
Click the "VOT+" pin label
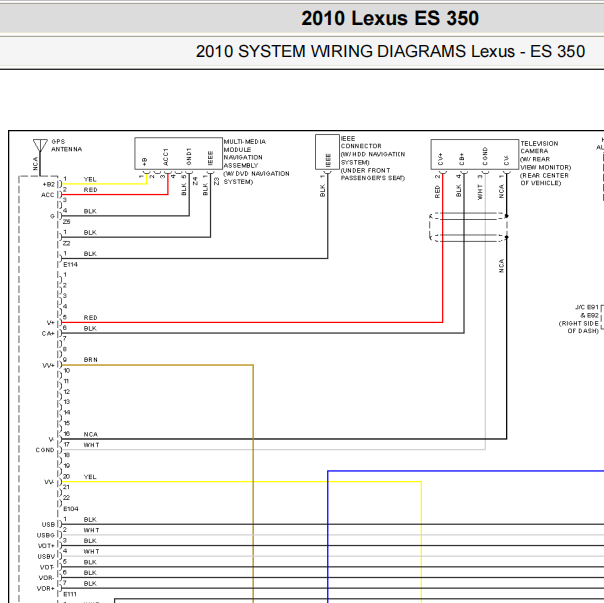point(46,546)
